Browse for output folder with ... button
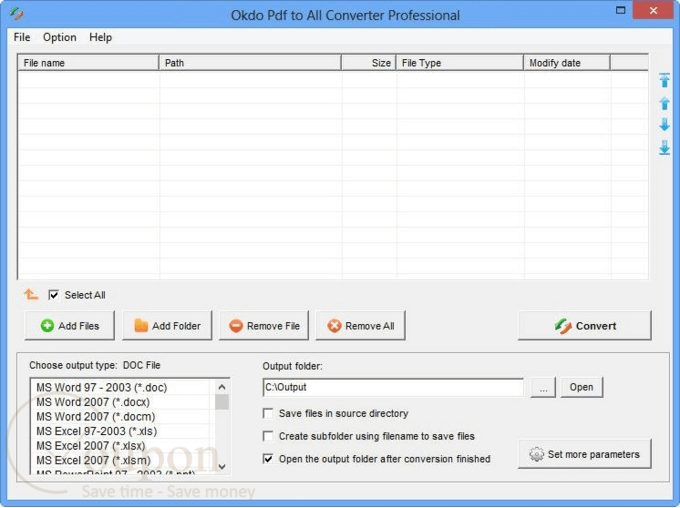The image size is (680, 508). (x=543, y=387)
